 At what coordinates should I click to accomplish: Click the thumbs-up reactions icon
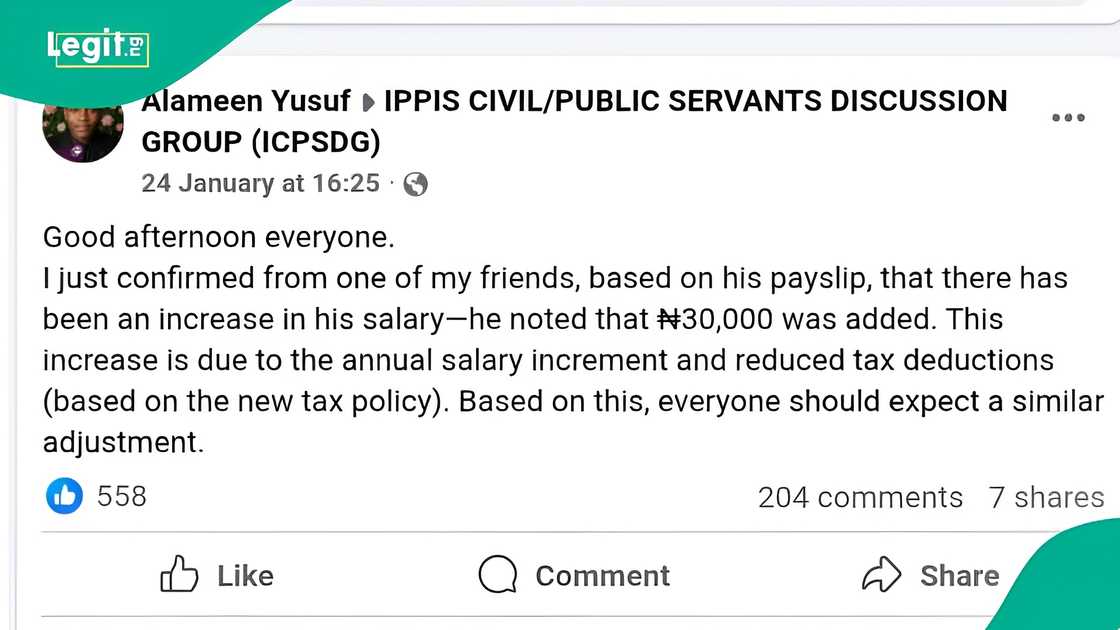tap(64, 496)
